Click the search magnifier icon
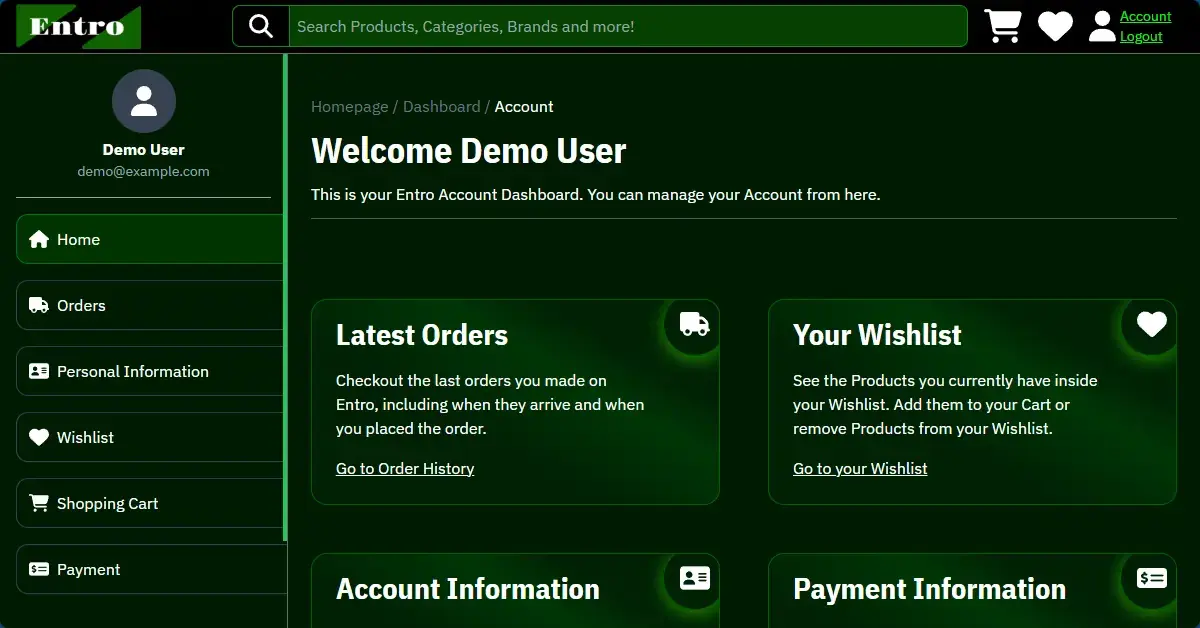The image size is (1200, 628). [x=260, y=25]
